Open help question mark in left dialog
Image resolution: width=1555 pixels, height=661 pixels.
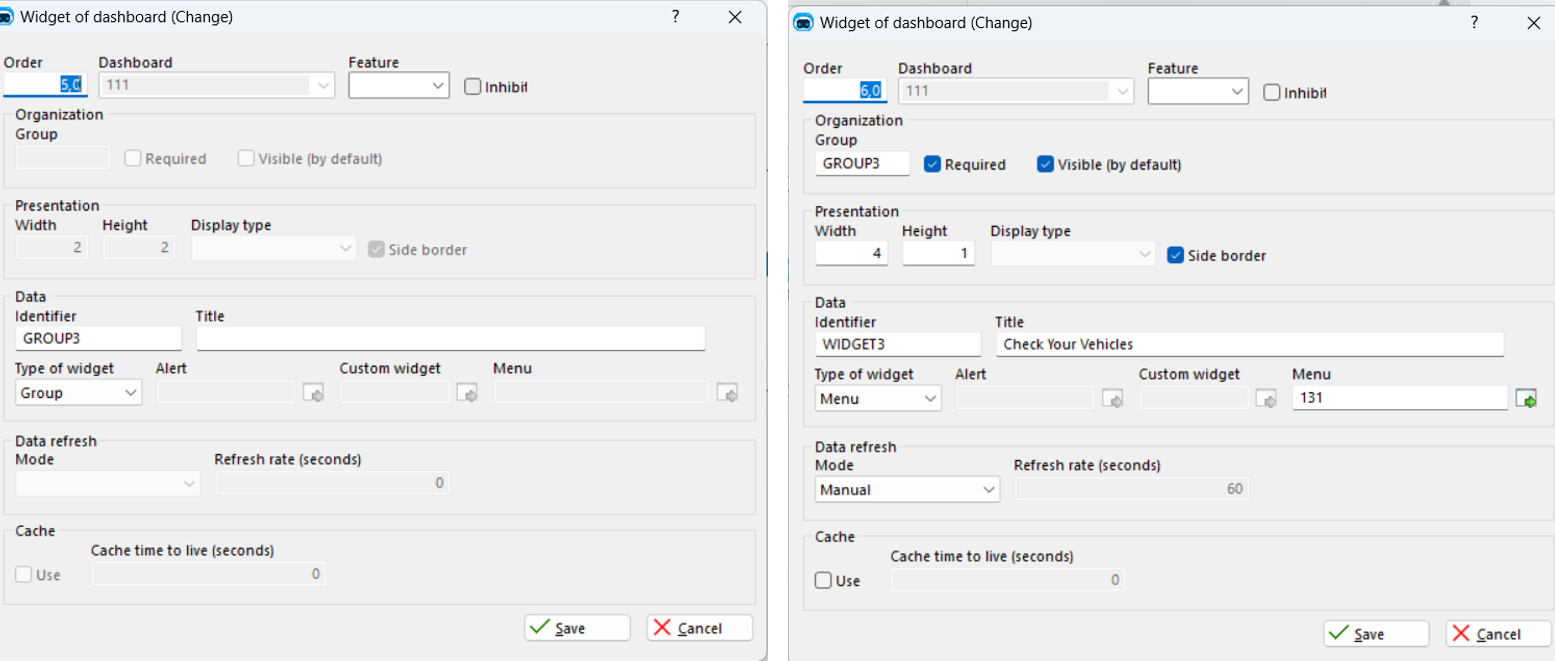(676, 17)
